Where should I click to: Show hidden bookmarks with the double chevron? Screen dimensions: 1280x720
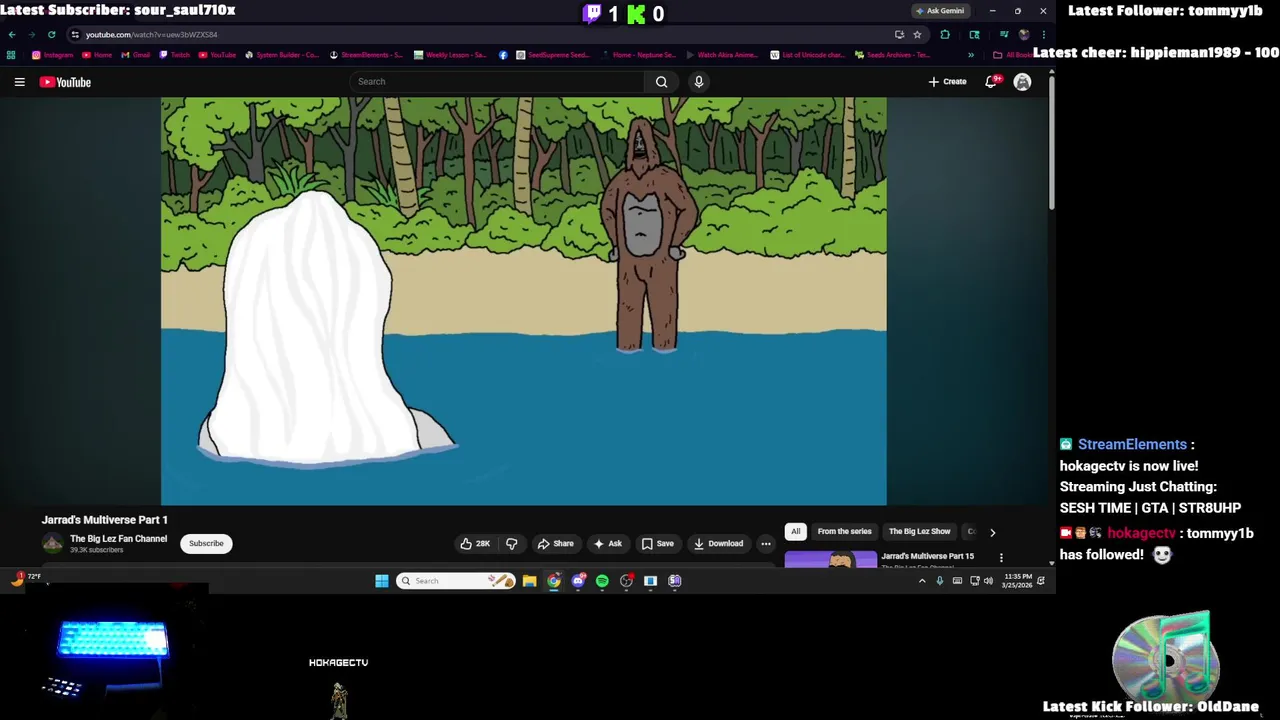click(970, 55)
